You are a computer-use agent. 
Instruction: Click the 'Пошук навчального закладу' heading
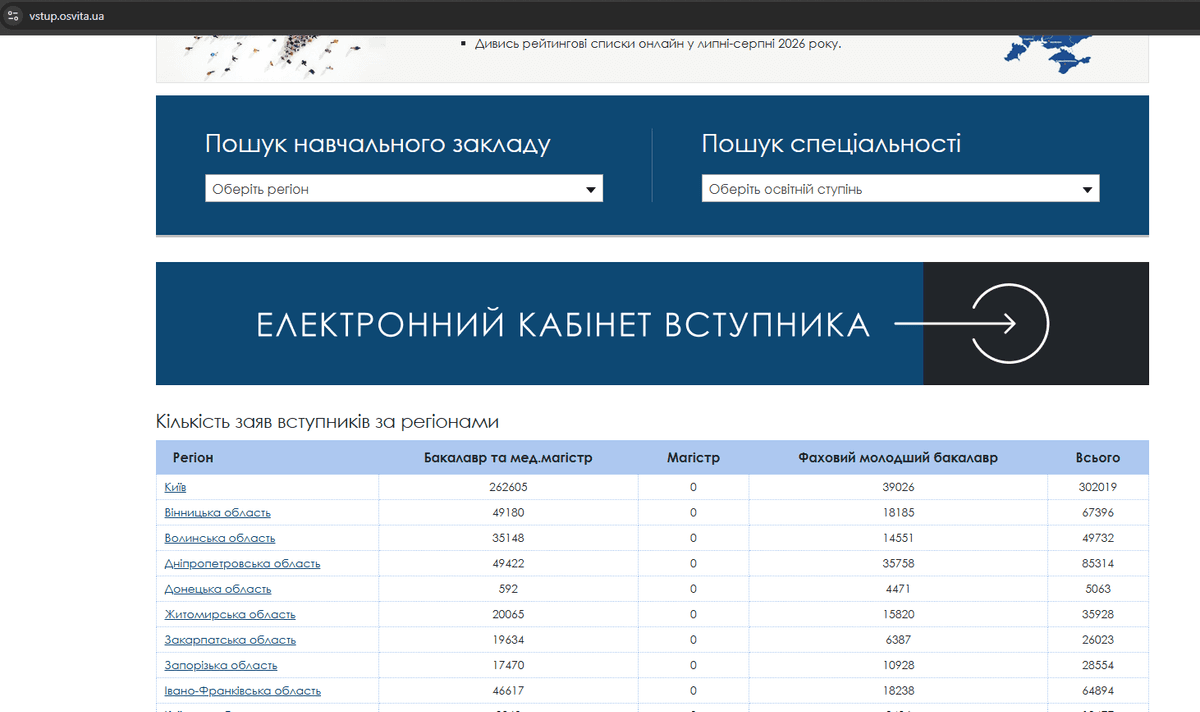coord(378,144)
